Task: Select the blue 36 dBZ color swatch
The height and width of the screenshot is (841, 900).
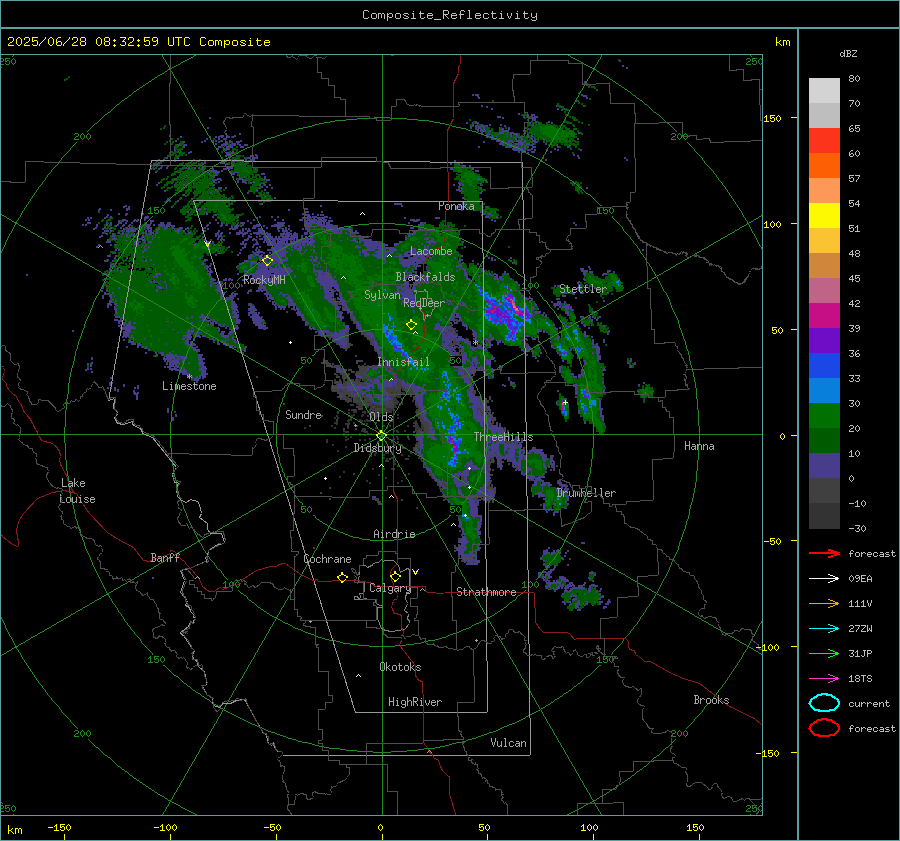Action: coord(824,366)
